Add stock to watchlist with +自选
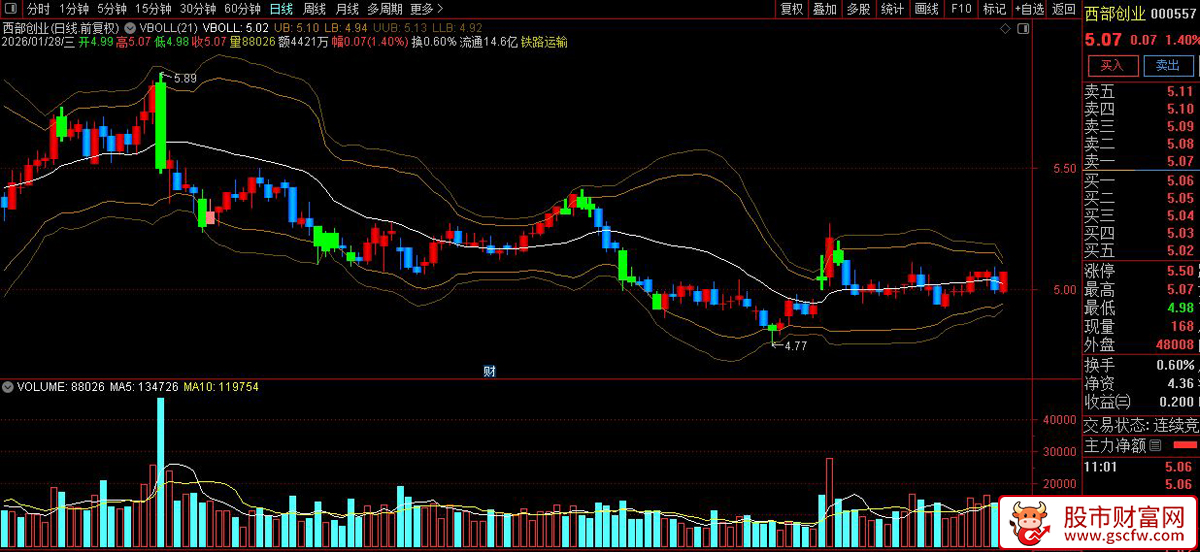The image size is (1200, 552). [x=1029, y=9]
